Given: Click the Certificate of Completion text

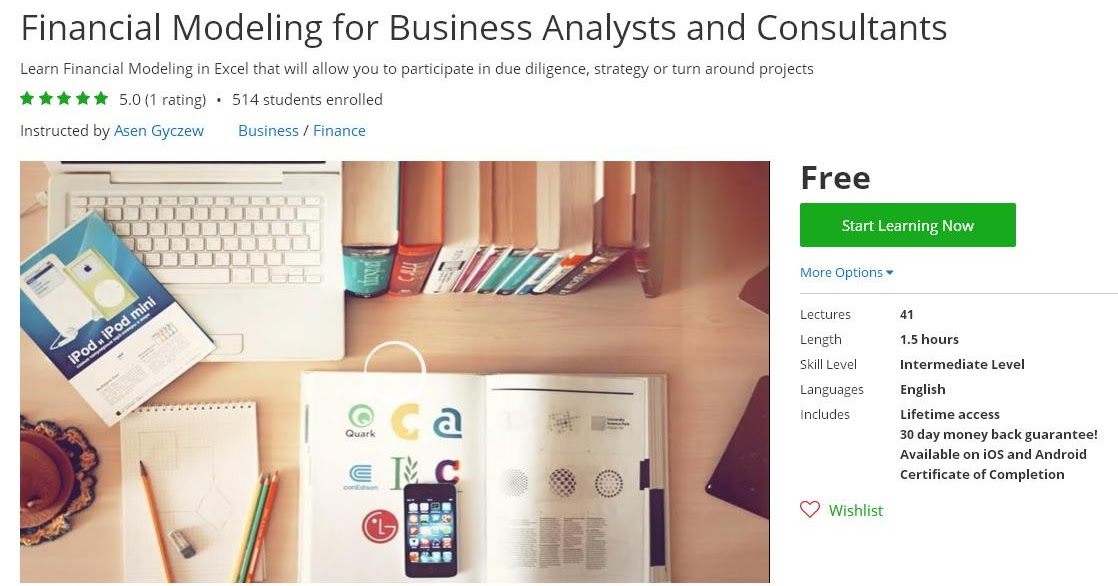Looking at the screenshot, I should point(982,475).
